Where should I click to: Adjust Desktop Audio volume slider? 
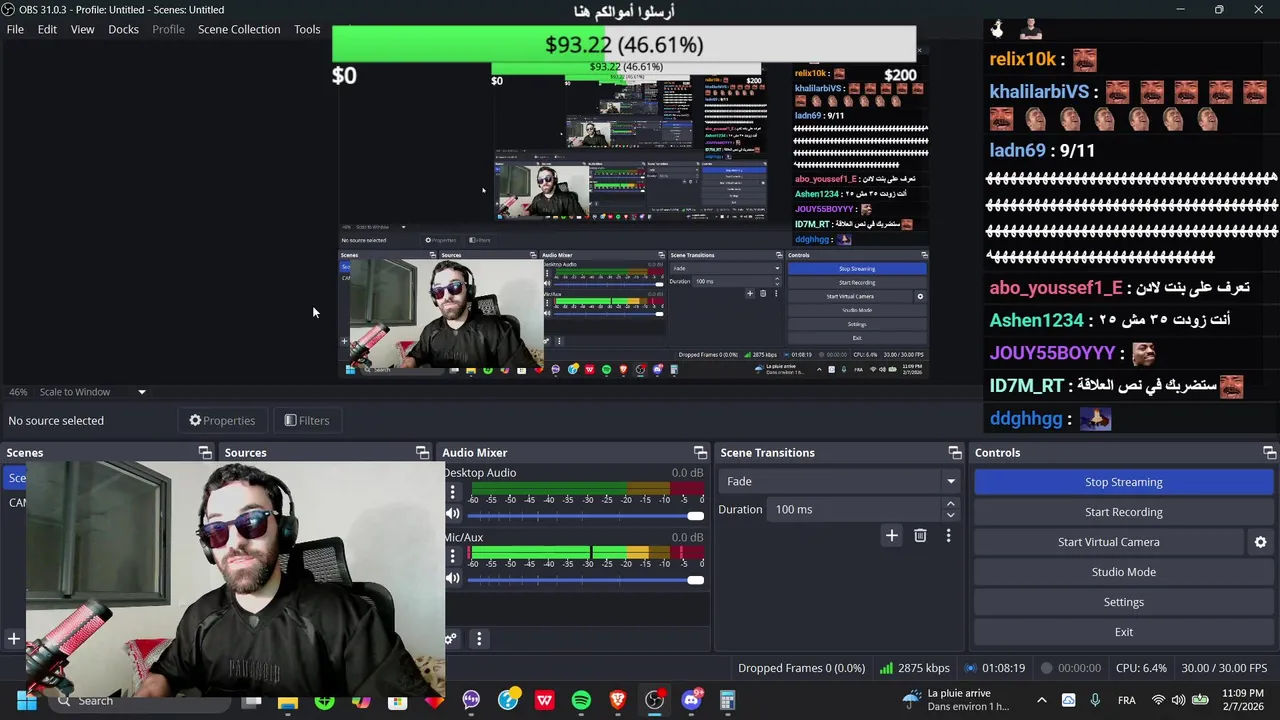click(586, 515)
